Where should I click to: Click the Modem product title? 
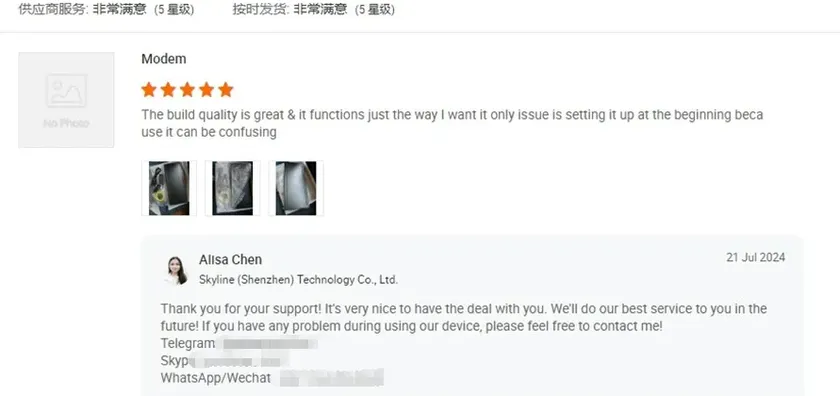164,59
